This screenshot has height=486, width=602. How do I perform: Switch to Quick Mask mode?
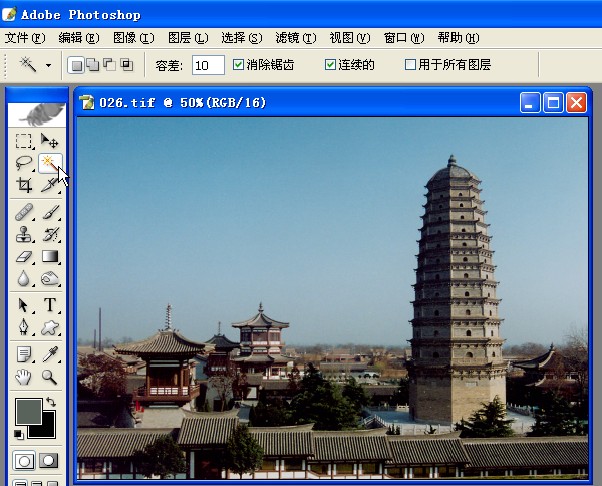click(x=49, y=460)
